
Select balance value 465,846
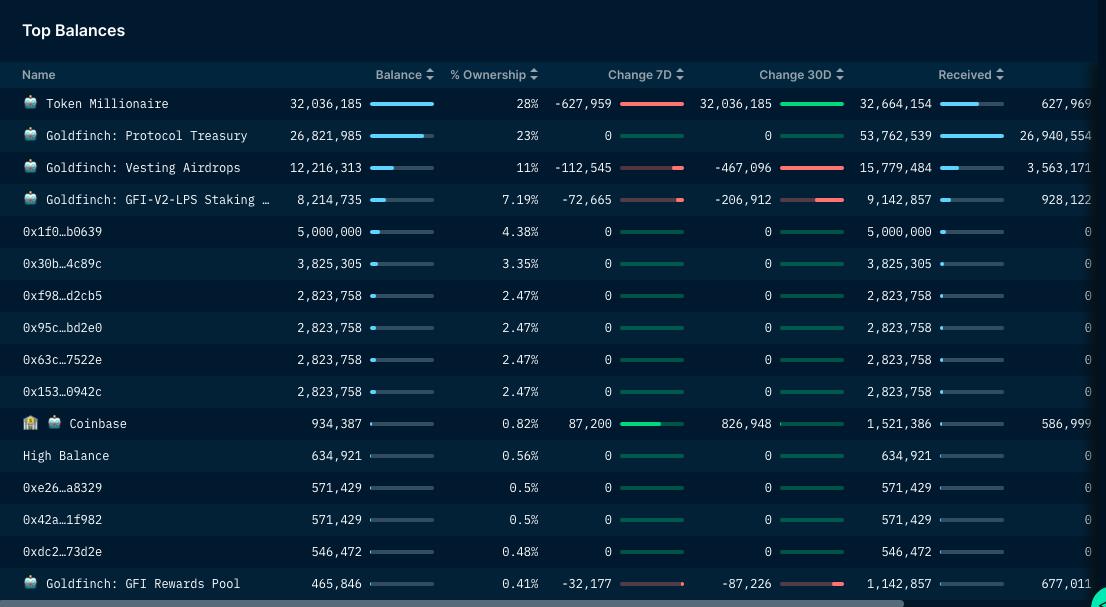tap(336, 584)
